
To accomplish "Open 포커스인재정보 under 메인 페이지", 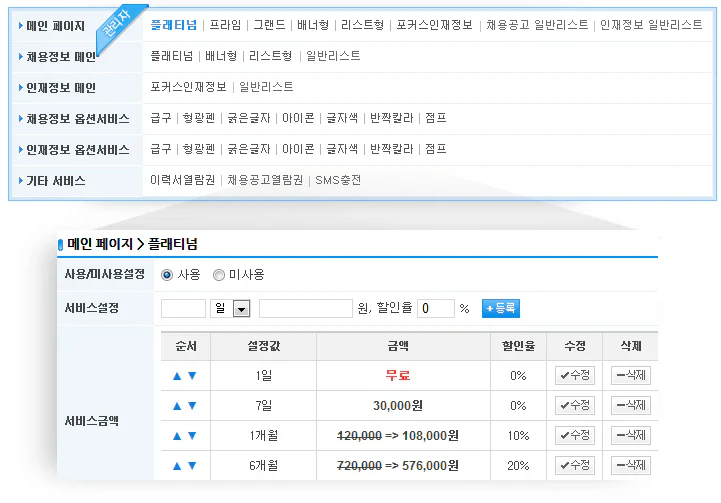I will (435, 25).
